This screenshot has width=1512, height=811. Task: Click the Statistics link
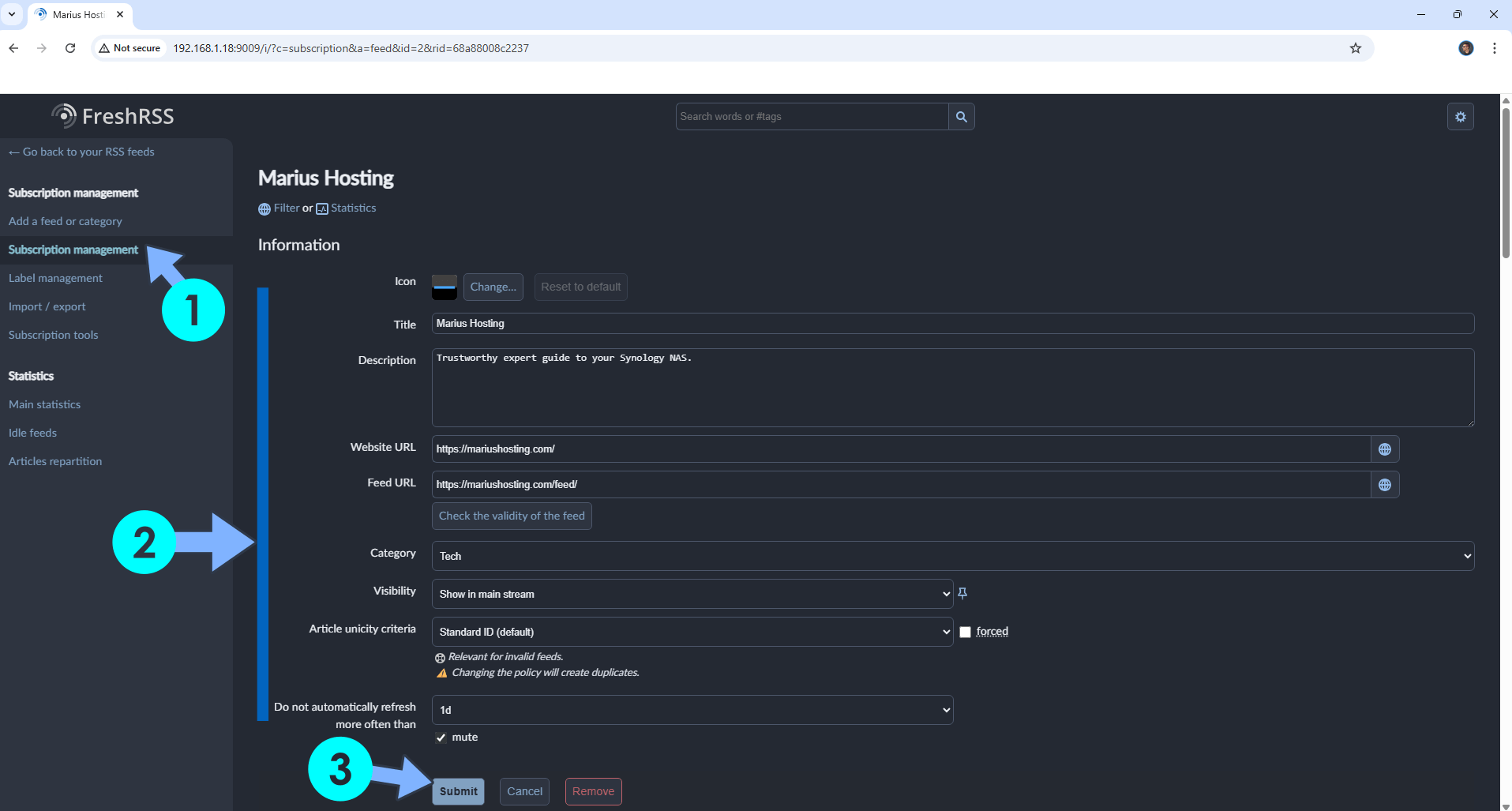354,208
